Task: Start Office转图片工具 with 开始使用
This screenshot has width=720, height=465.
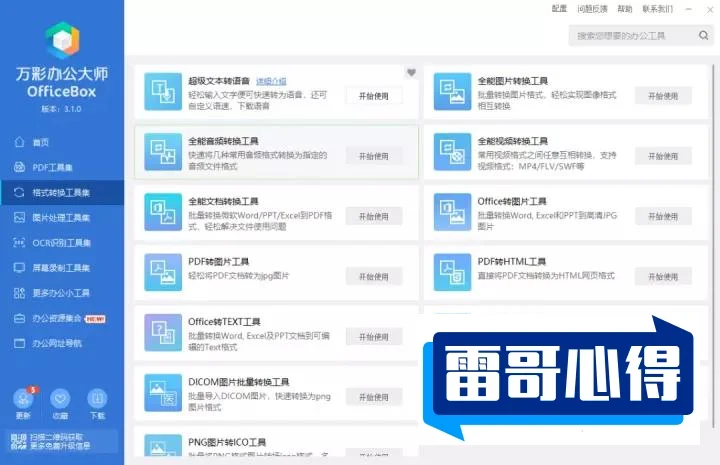Action: (x=663, y=216)
